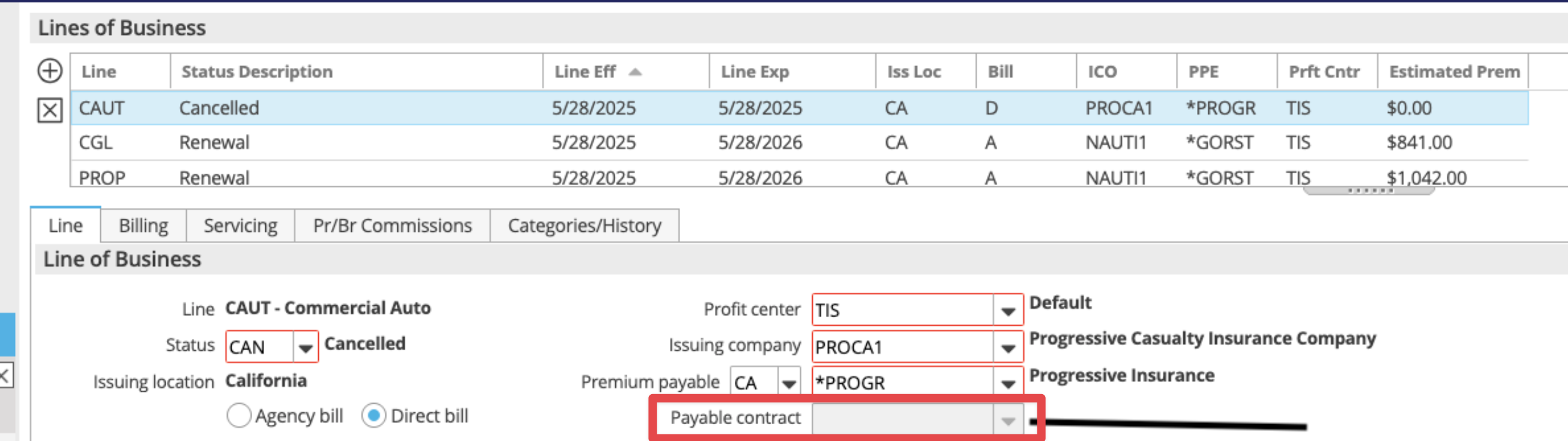This screenshot has height=441, width=1568.
Task: Open the Premium payable CA dropdown
Action: pos(789,383)
